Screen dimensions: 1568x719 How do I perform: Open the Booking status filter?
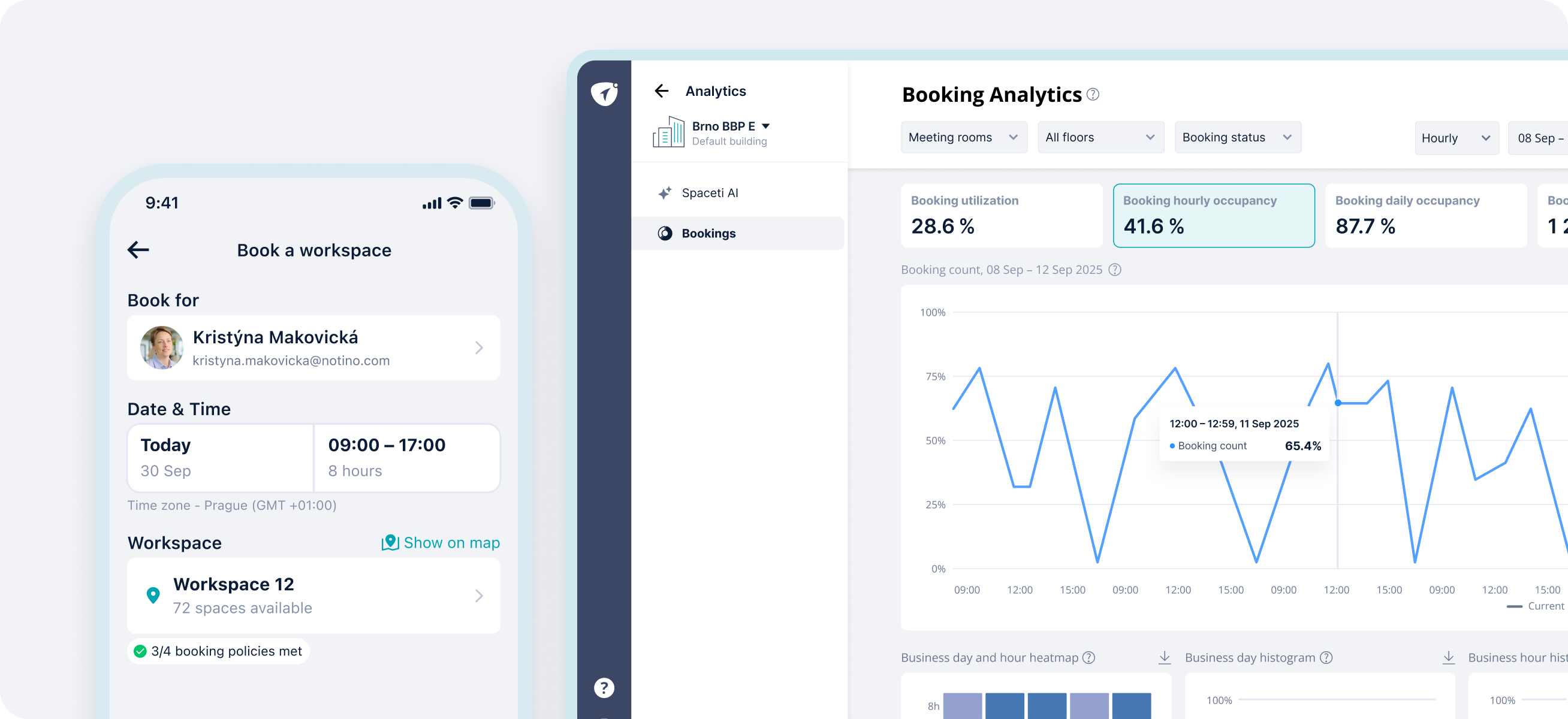[1237, 137]
